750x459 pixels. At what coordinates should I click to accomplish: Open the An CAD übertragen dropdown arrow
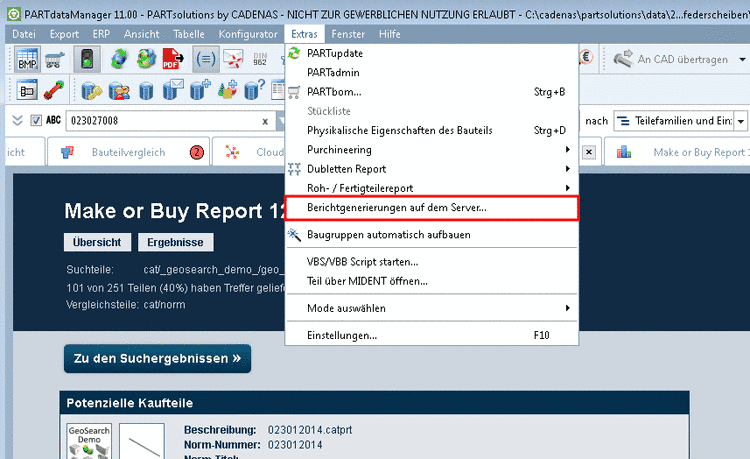tap(742, 60)
